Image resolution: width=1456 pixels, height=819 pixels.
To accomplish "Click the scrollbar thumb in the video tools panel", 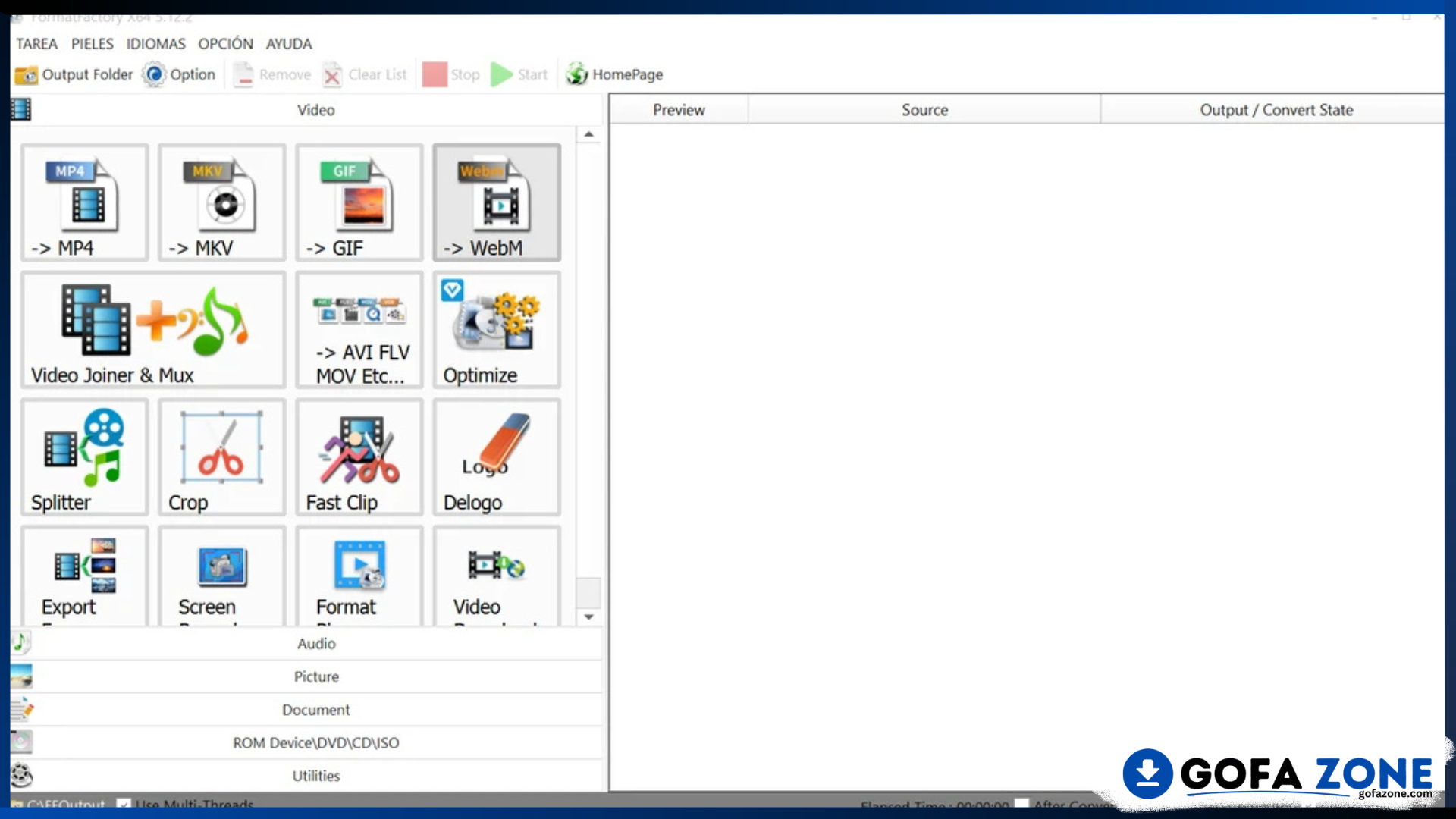I will [x=588, y=593].
